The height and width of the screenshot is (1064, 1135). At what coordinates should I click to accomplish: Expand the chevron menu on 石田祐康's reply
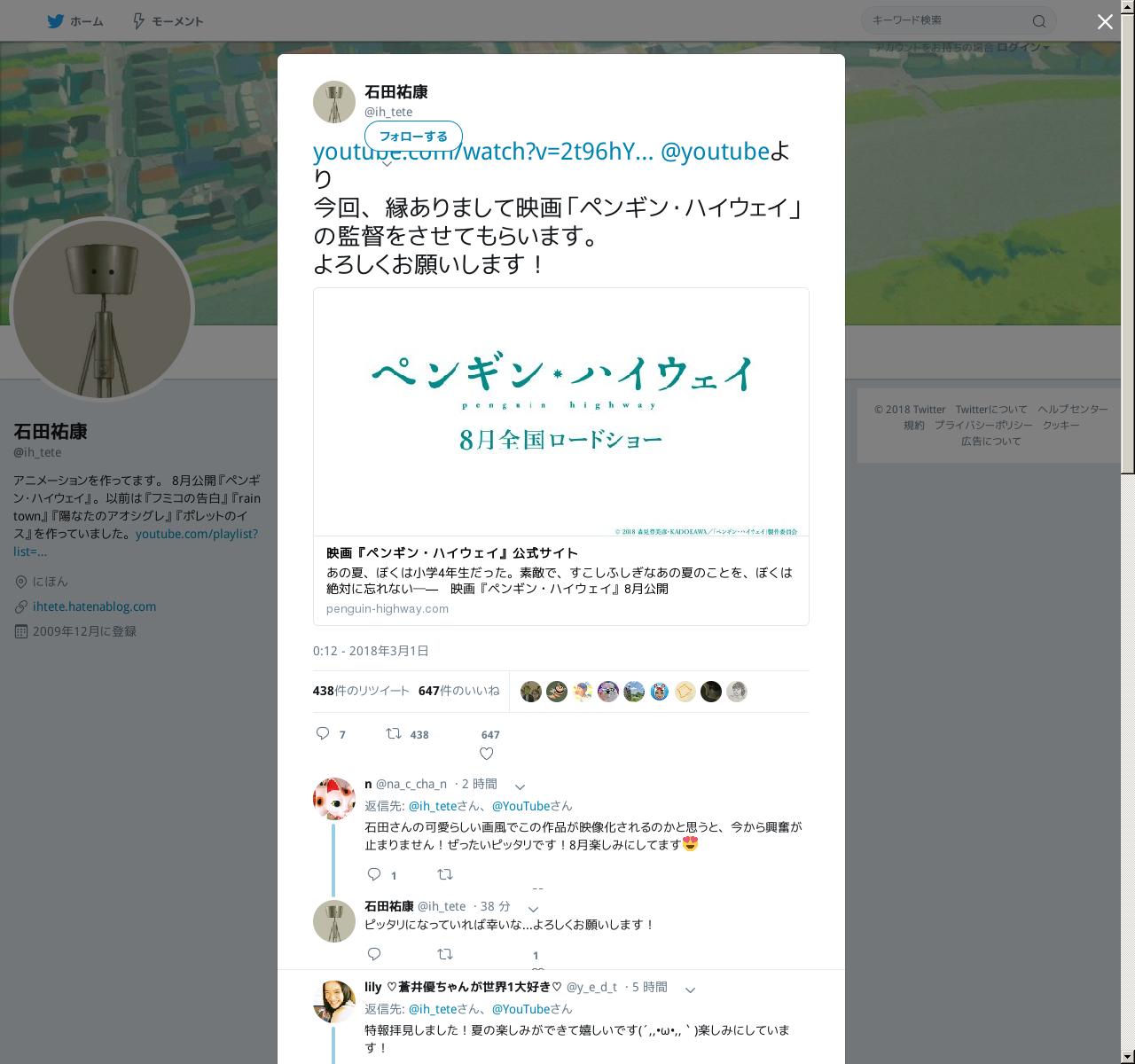533,908
